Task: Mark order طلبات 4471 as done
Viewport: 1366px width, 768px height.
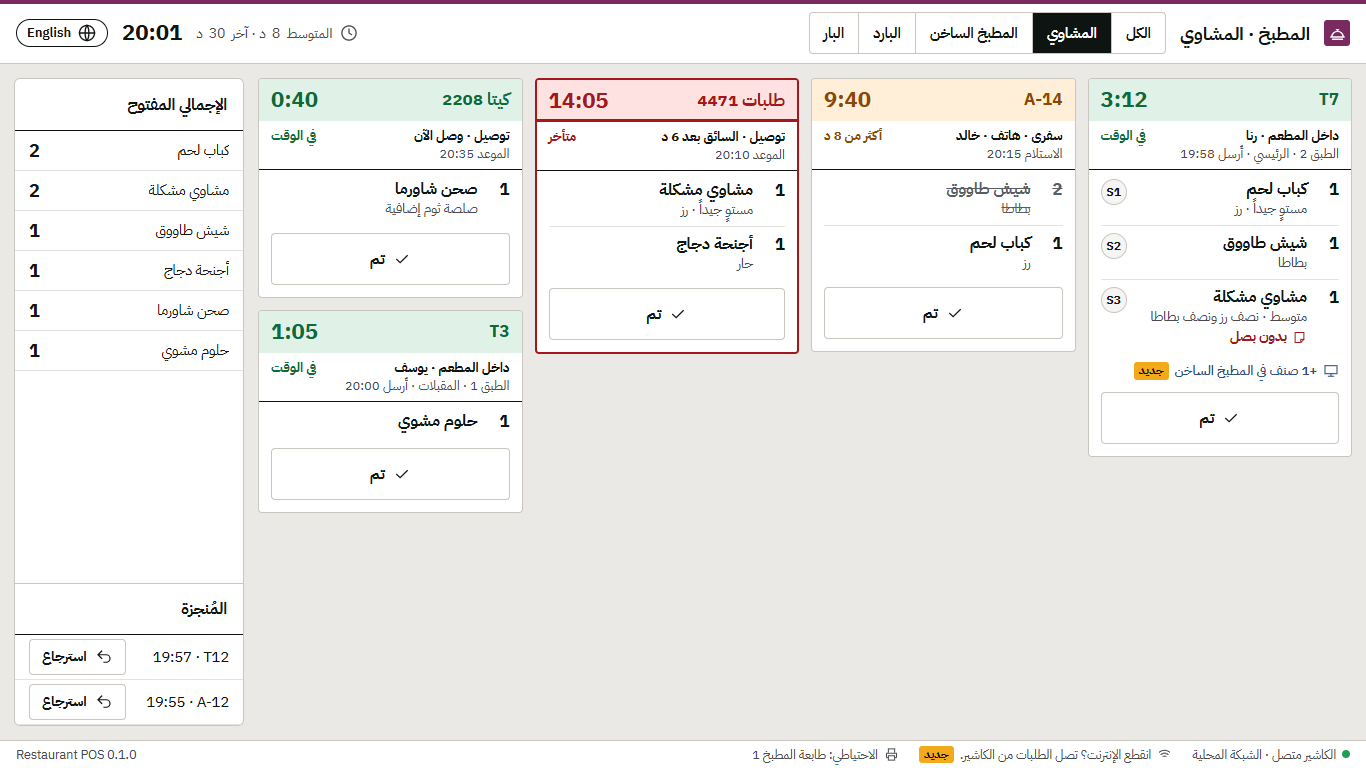Action: (667, 314)
